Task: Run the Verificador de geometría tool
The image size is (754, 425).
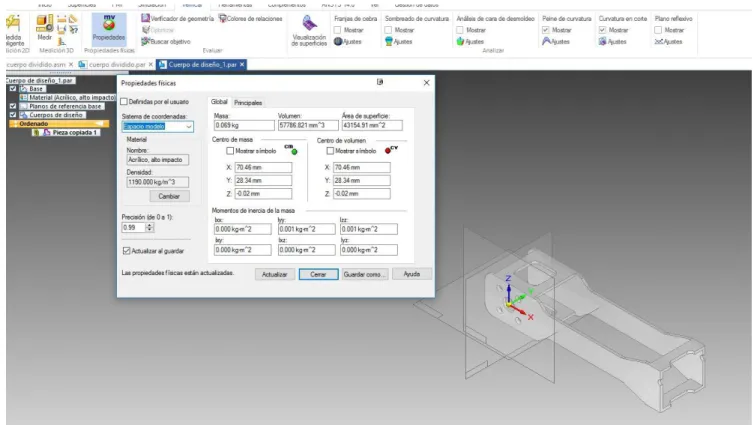Action: (x=177, y=18)
